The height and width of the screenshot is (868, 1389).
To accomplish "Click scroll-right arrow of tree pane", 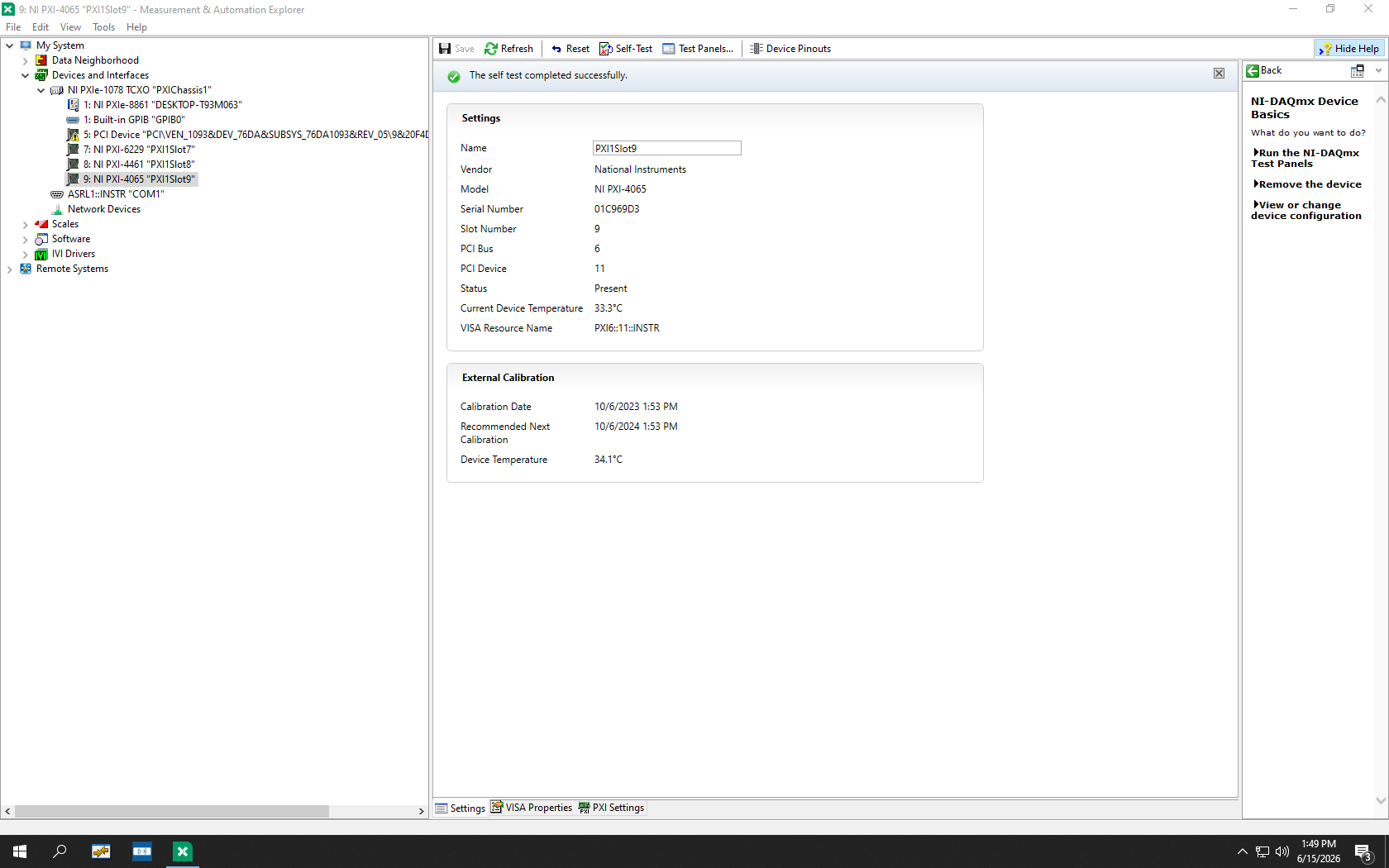I will point(422,812).
